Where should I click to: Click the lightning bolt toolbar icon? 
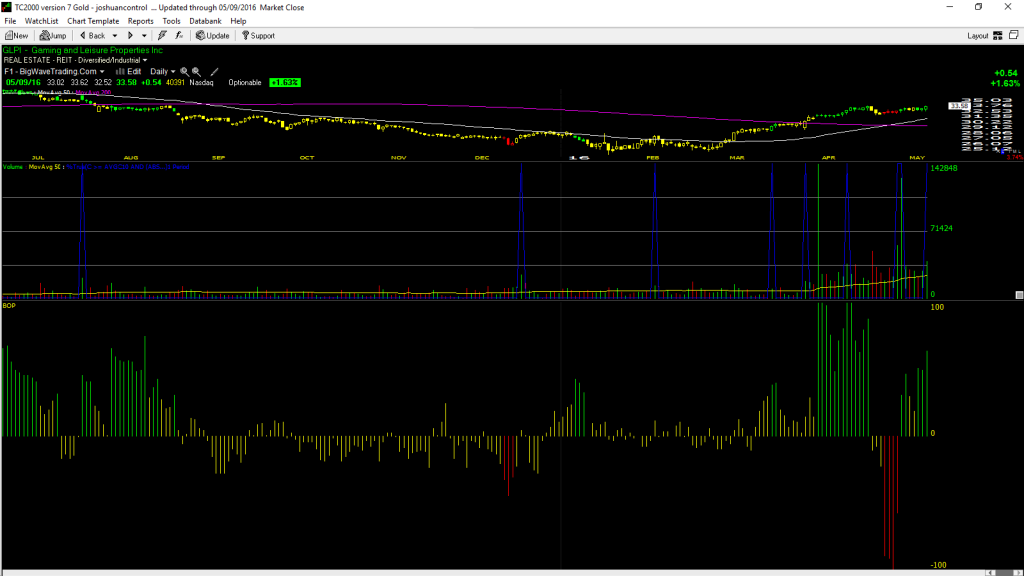162,36
